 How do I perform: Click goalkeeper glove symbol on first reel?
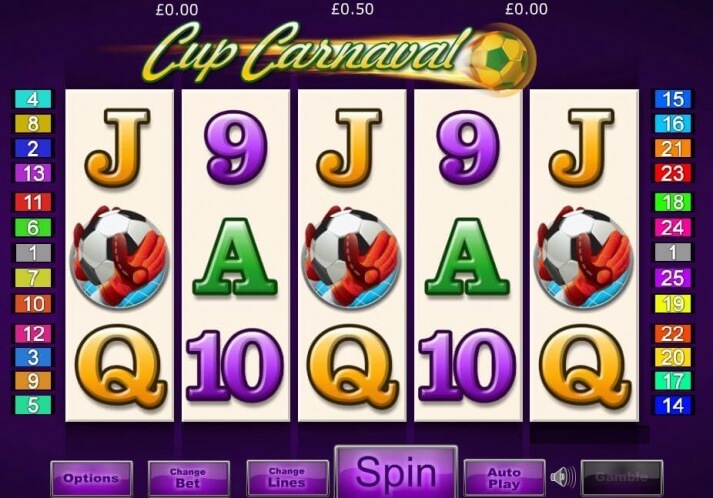[x=119, y=257]
